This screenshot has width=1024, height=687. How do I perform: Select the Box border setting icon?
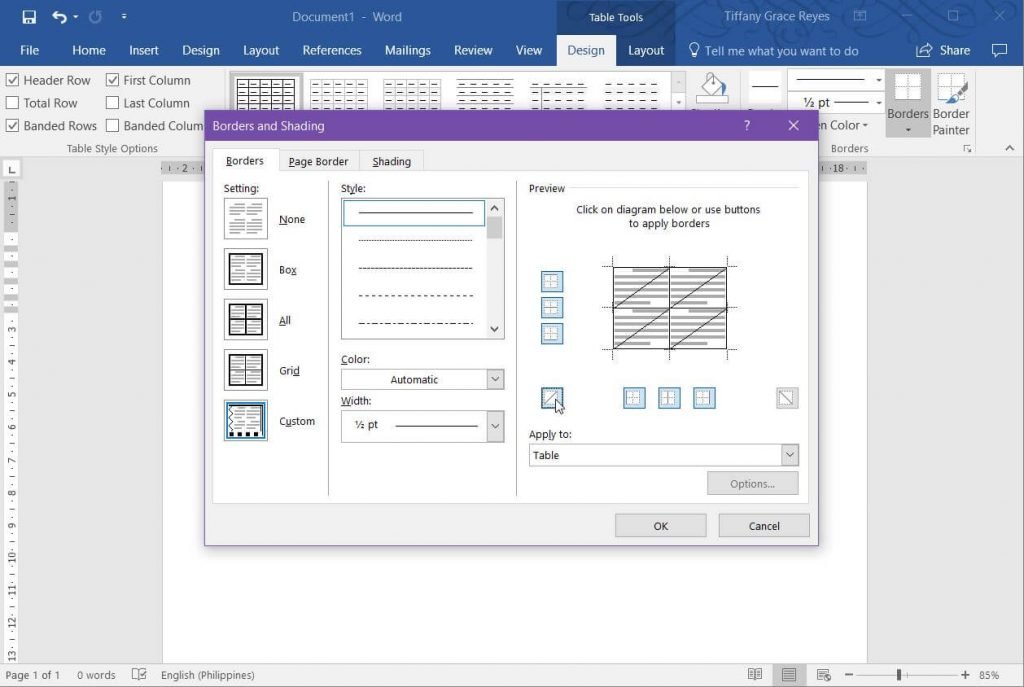pyautogui.click(x=246, y=270)
